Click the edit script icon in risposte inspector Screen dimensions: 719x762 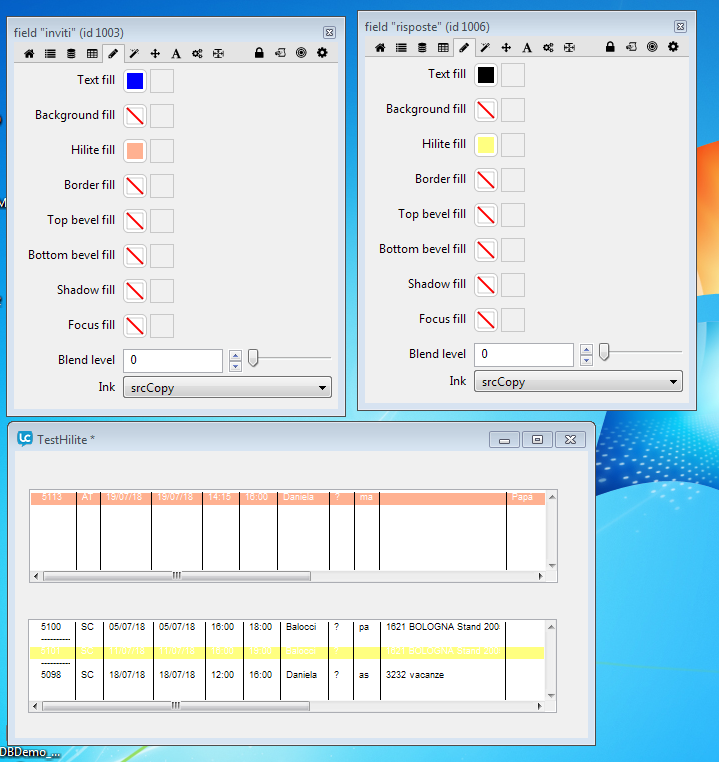click(631, 47)
